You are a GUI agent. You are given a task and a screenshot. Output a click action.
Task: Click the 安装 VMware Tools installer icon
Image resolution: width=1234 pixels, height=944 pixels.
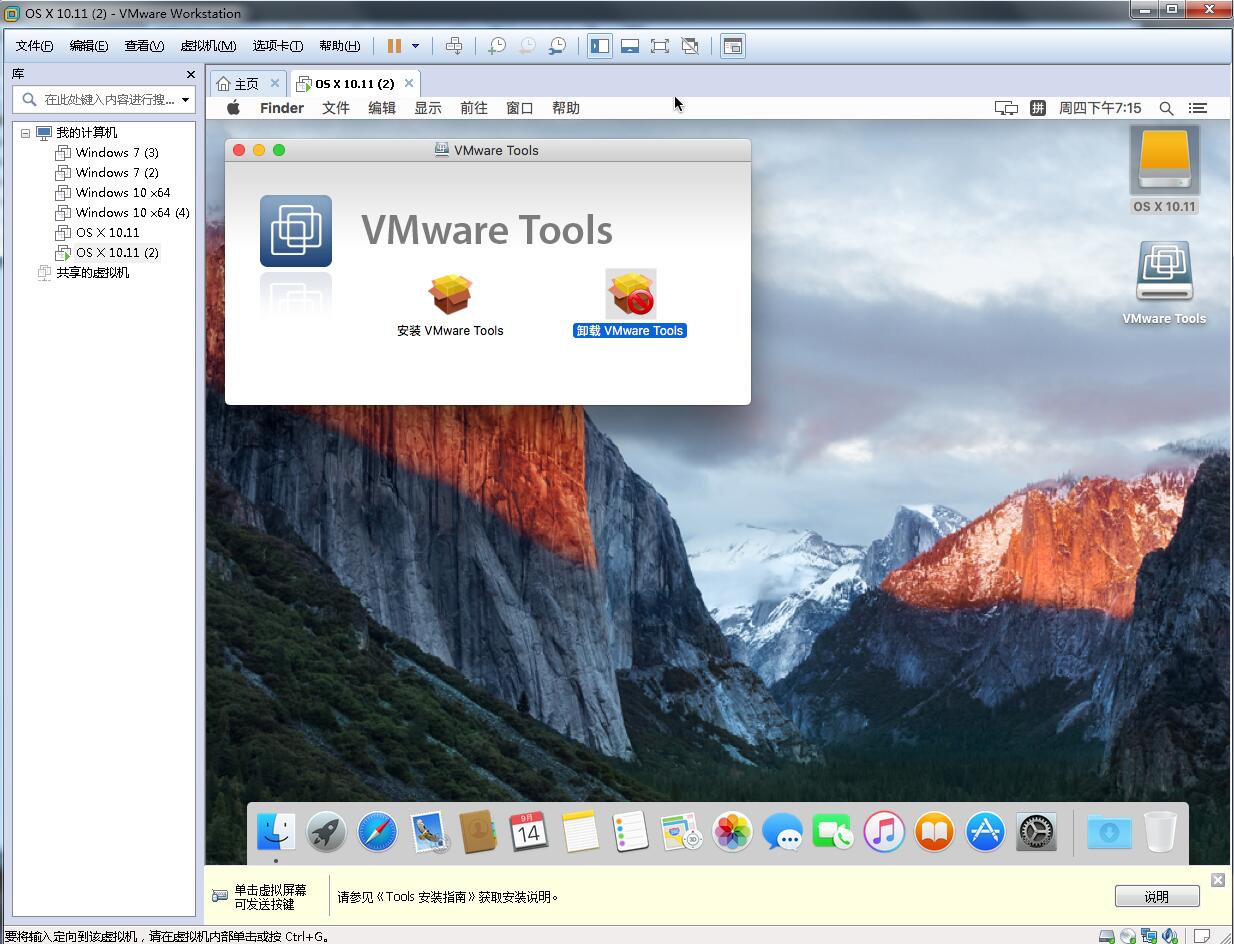click(x=450, y=294)
